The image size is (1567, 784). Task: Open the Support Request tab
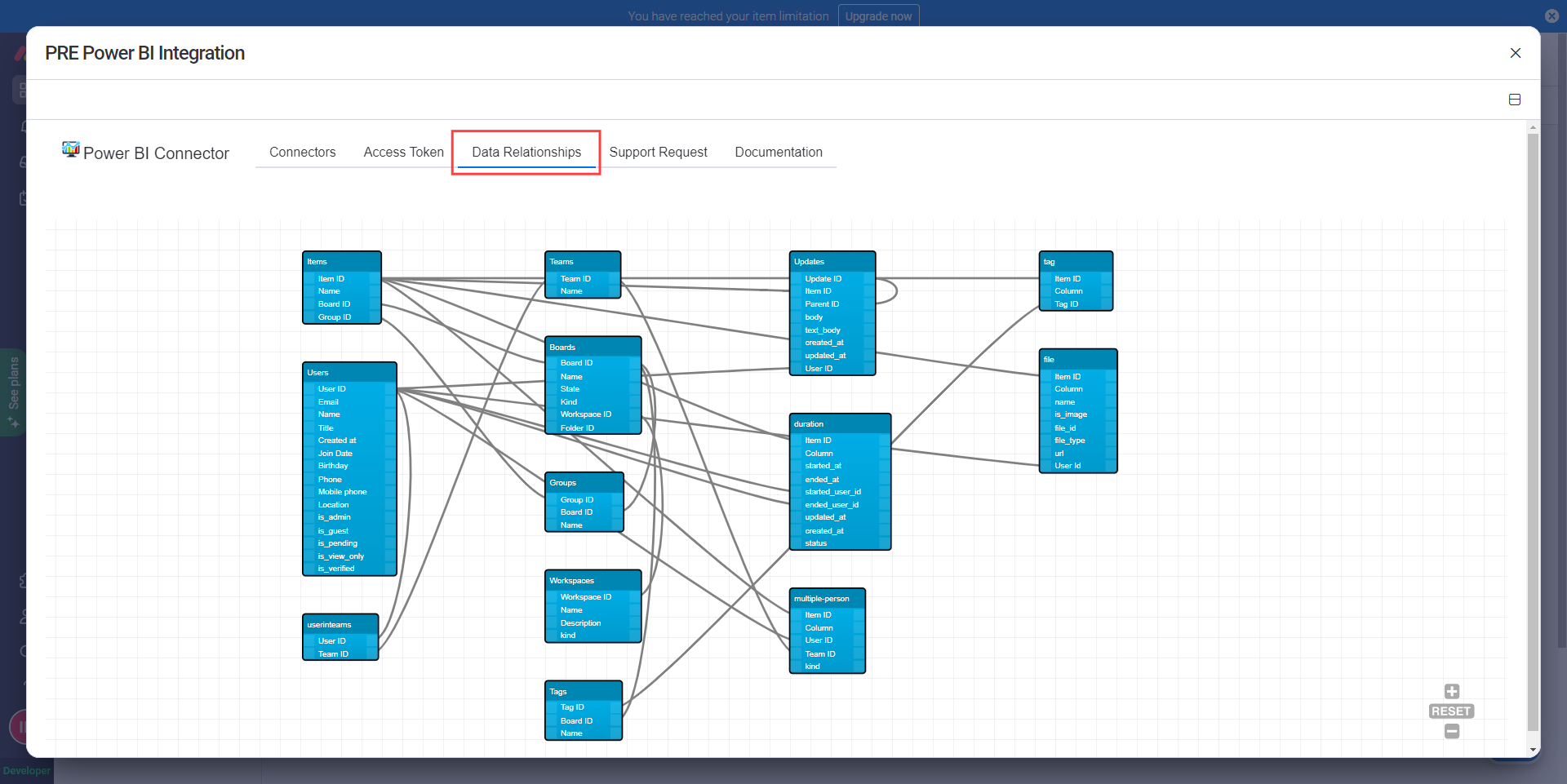pyautogui.click(x=659, y=152)
